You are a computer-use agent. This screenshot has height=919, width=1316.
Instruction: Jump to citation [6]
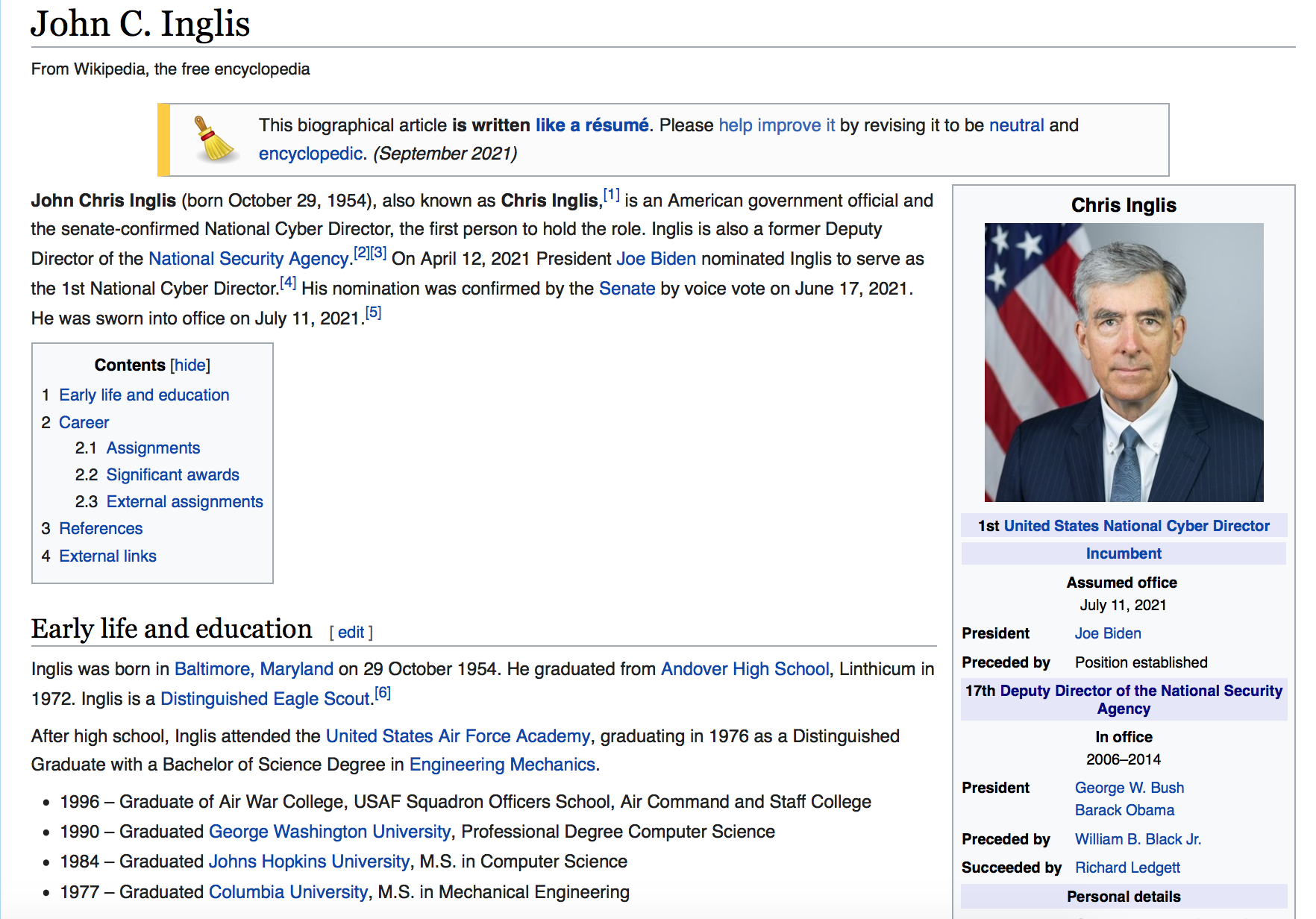click(x=383, y=693)
